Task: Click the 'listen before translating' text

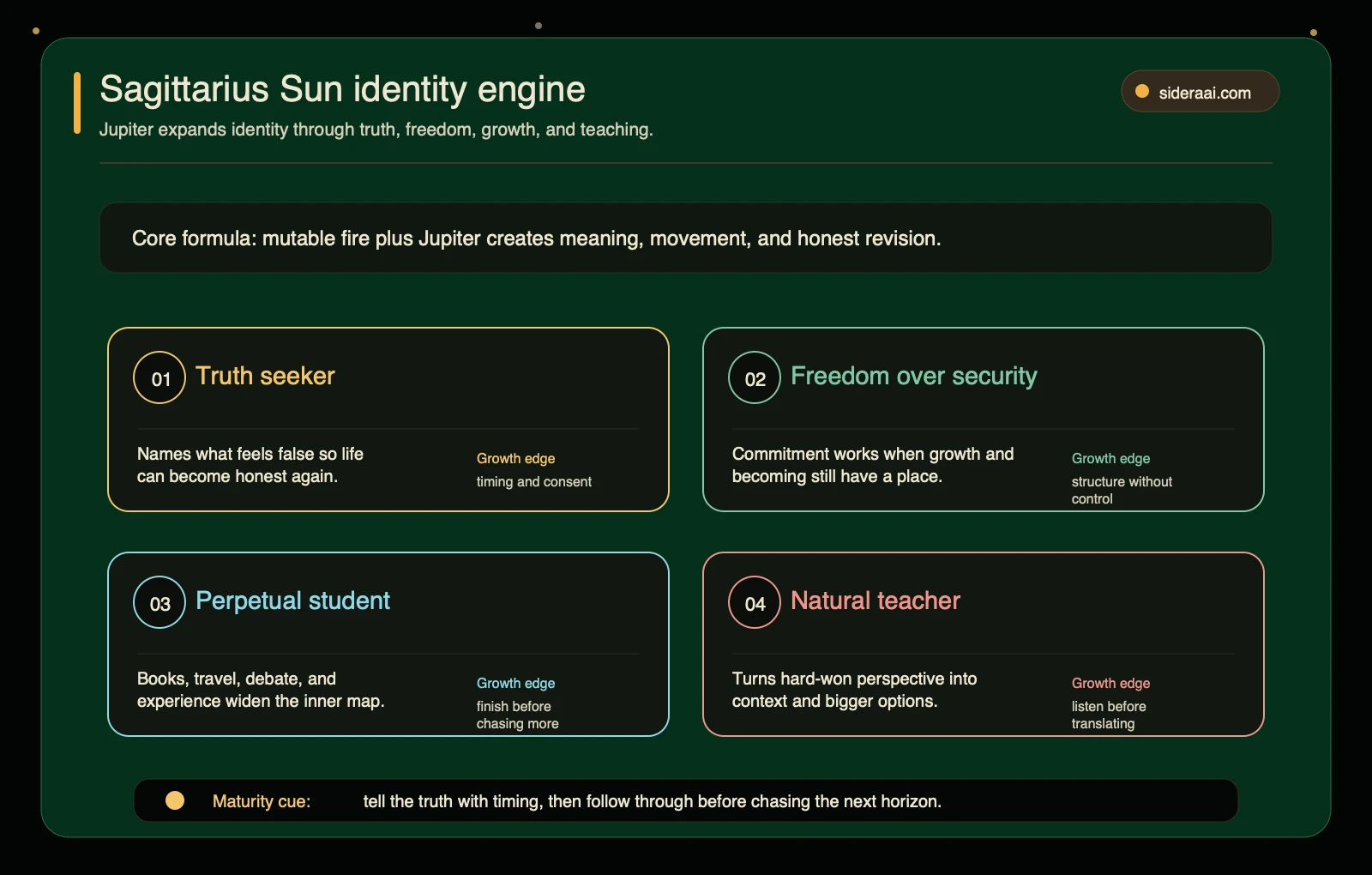Action: click(1109, 715)
